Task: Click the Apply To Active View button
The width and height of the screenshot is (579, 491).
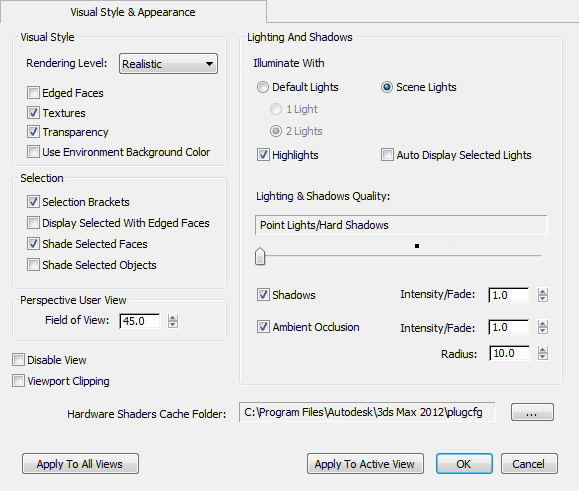Action: point(365,464)
